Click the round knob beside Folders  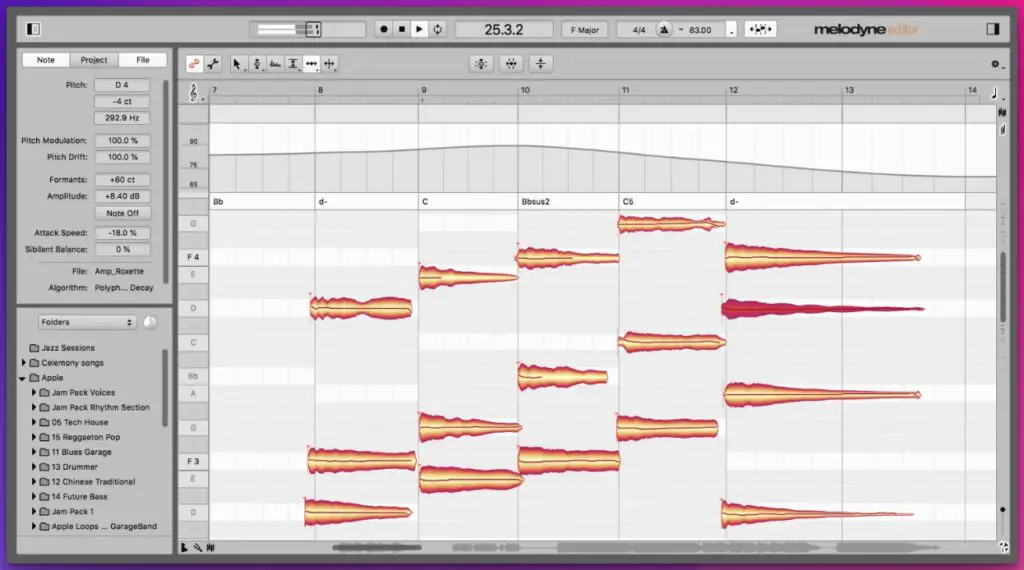click(150, 322)
